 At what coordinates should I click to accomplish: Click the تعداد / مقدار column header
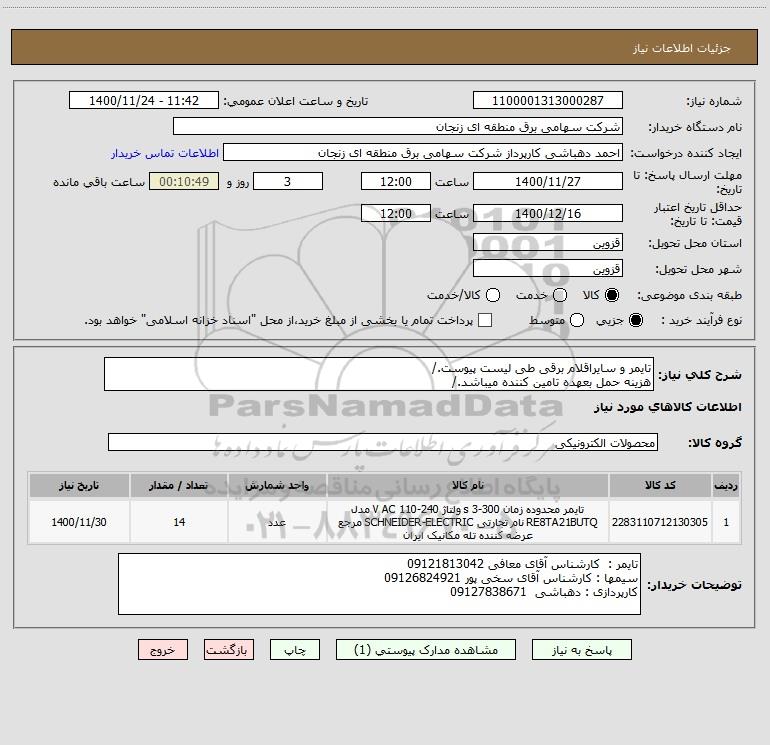(179, 485)
